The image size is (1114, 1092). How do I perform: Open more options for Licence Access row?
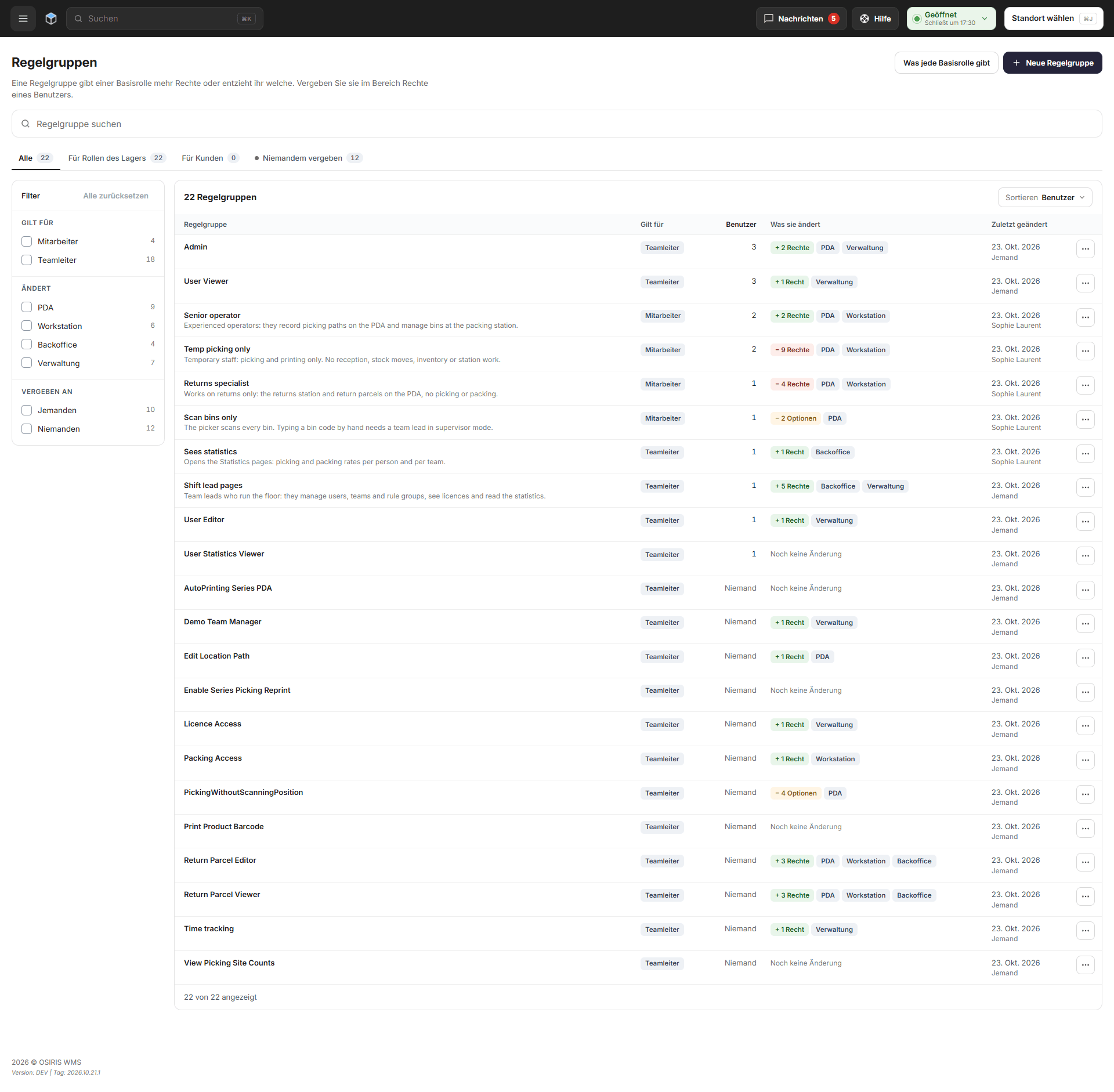point(1085,726)
